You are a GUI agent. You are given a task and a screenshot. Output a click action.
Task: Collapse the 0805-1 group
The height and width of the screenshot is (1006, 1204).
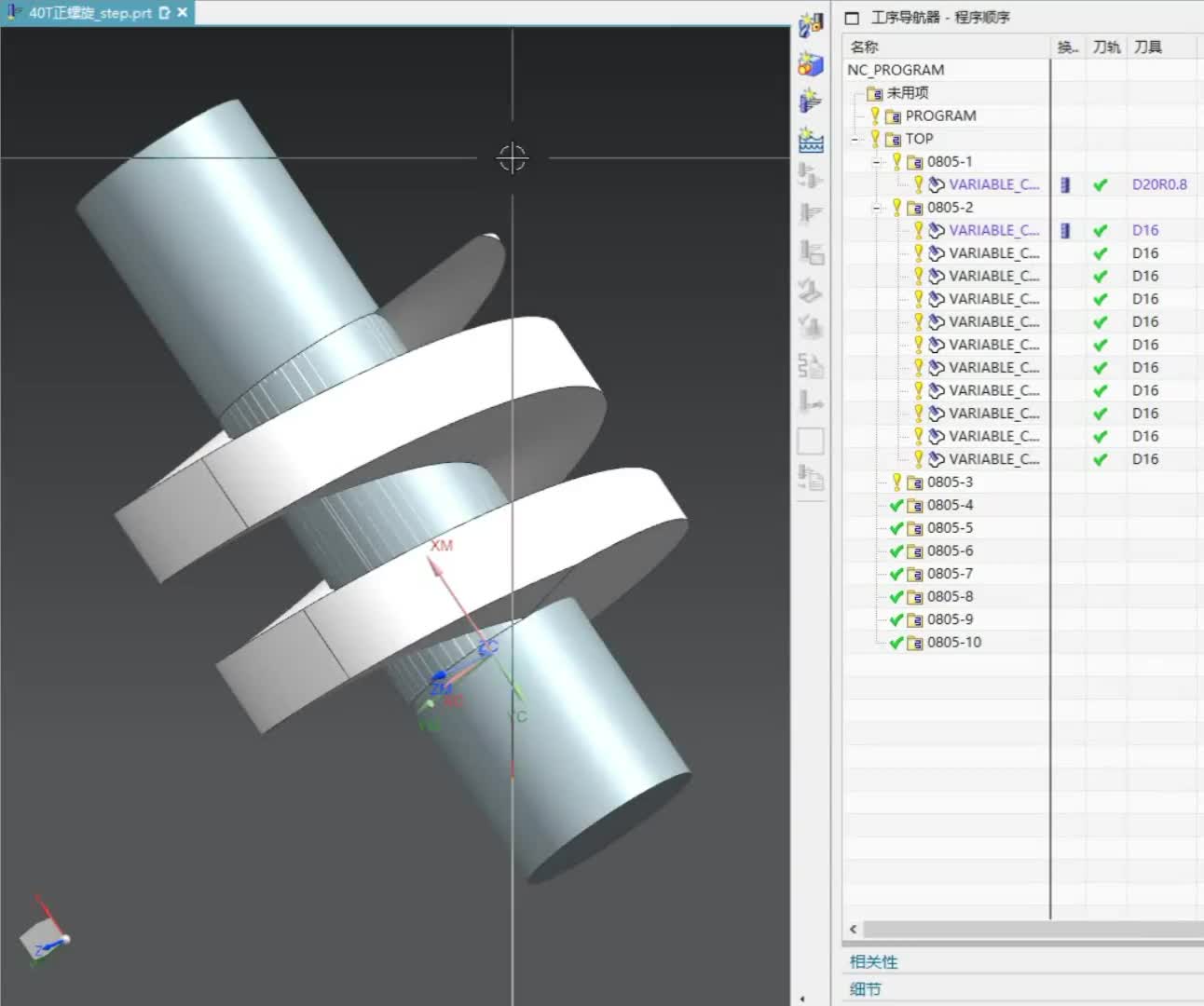[x=876, y=162]
